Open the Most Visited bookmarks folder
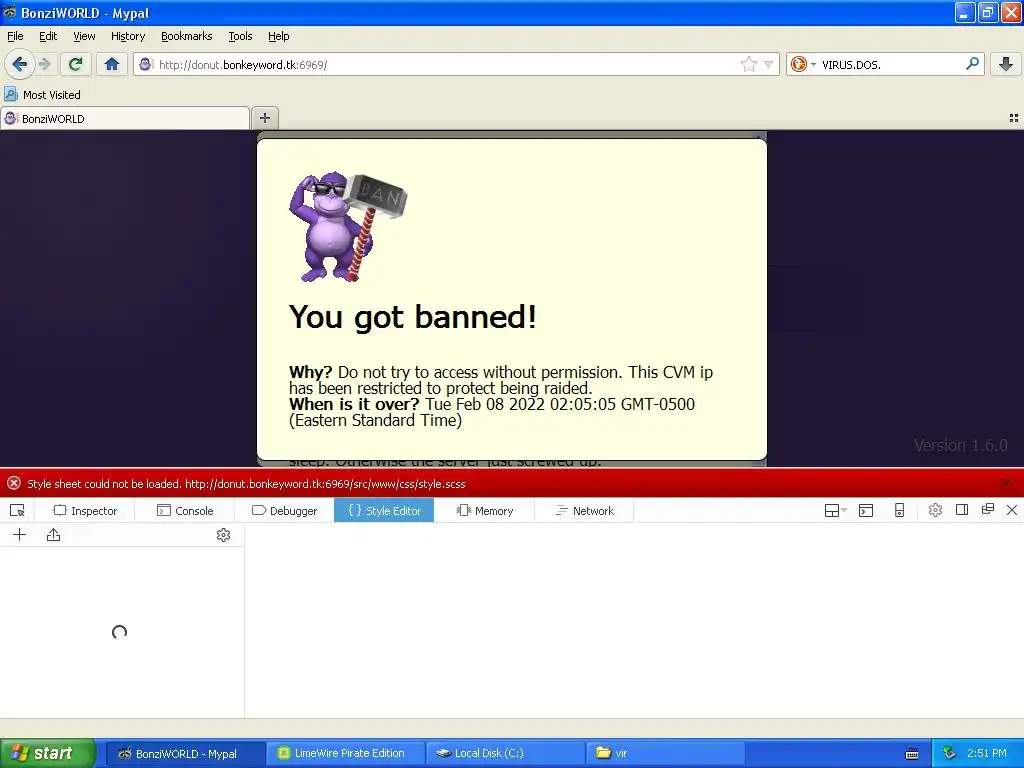Viewport: 1024px width, 768px height. click(42, 95)
